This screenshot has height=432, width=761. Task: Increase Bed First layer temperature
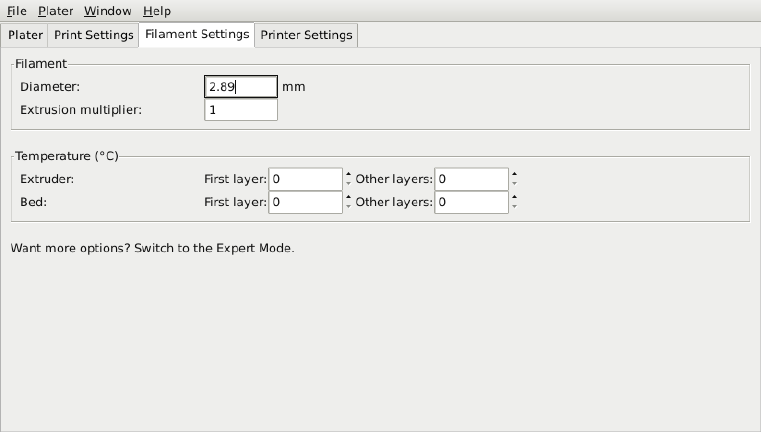[x=348, y=197]
